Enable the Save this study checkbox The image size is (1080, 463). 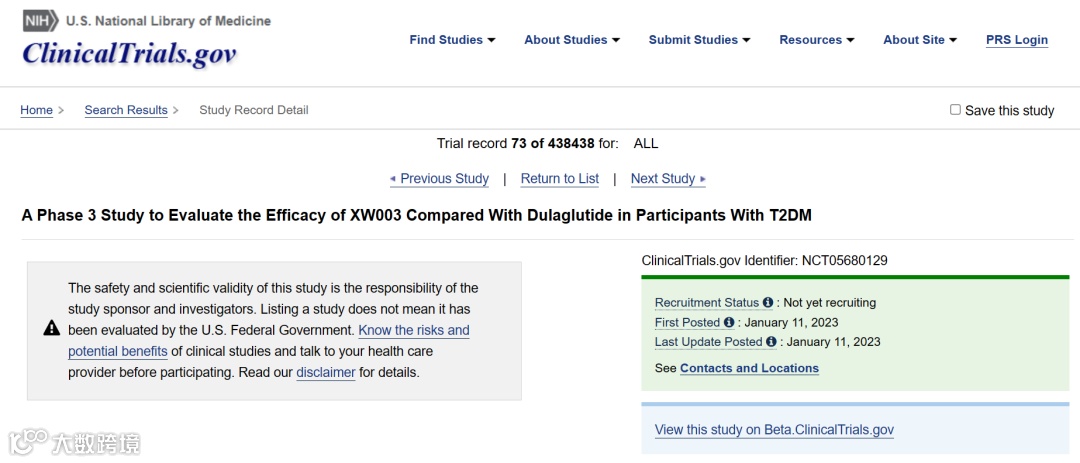955,110
